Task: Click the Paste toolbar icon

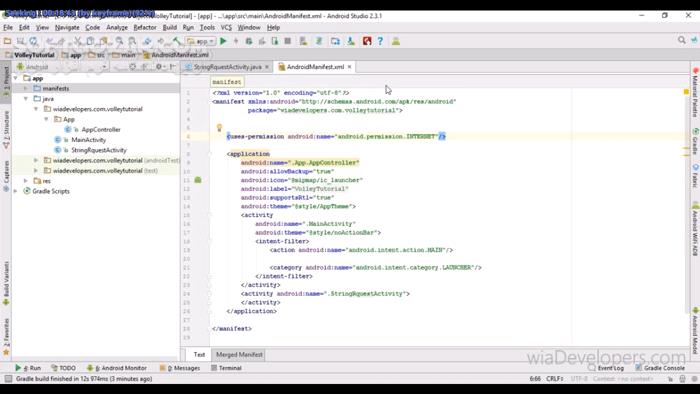Action: point(104,41)
